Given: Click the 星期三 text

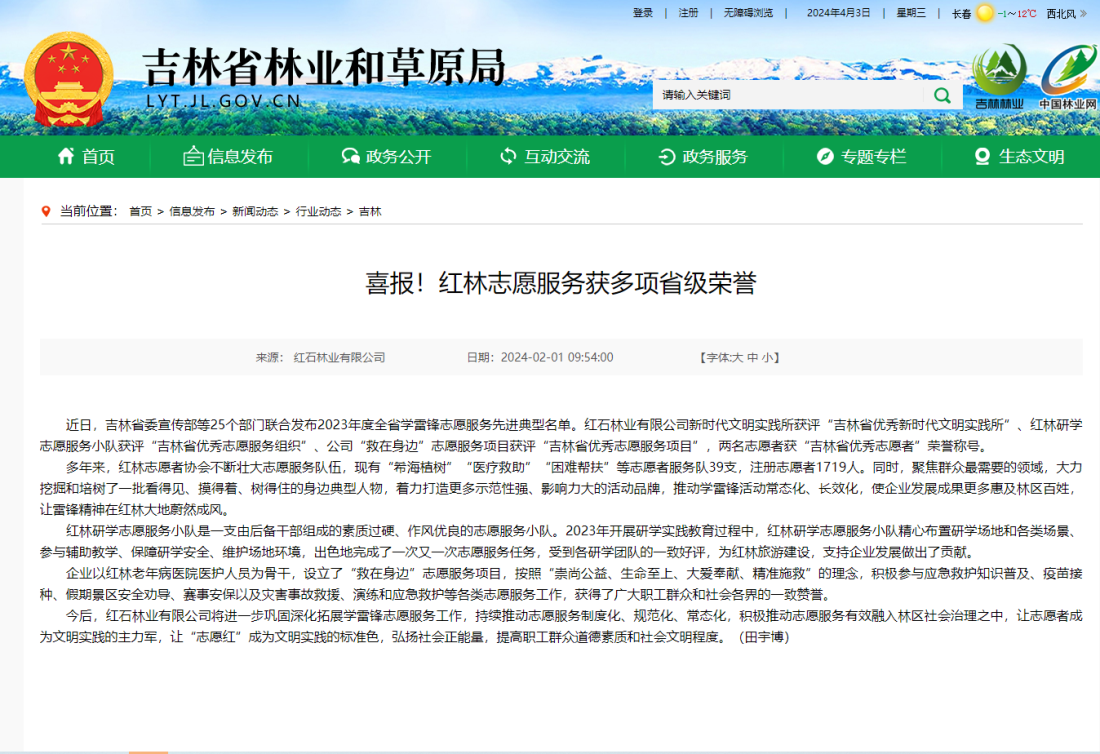Looking at the screenshot, I should [911, 13].
